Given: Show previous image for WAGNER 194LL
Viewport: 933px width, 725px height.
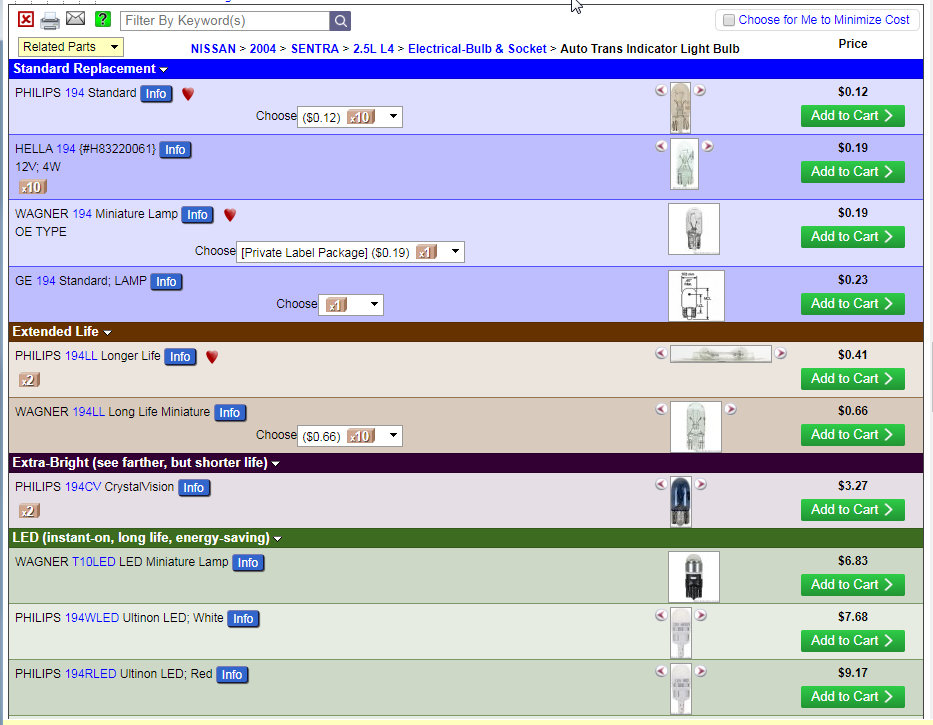Looking at the screenshot, I should click(x=661, y=409).
